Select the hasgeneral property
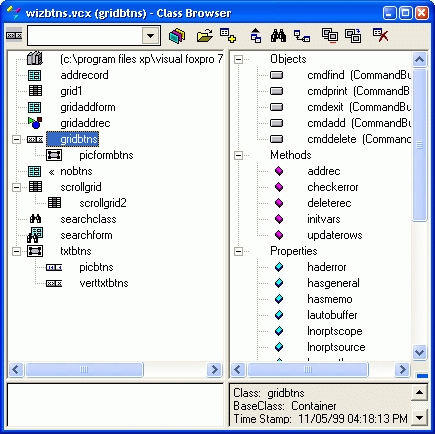 333,283
